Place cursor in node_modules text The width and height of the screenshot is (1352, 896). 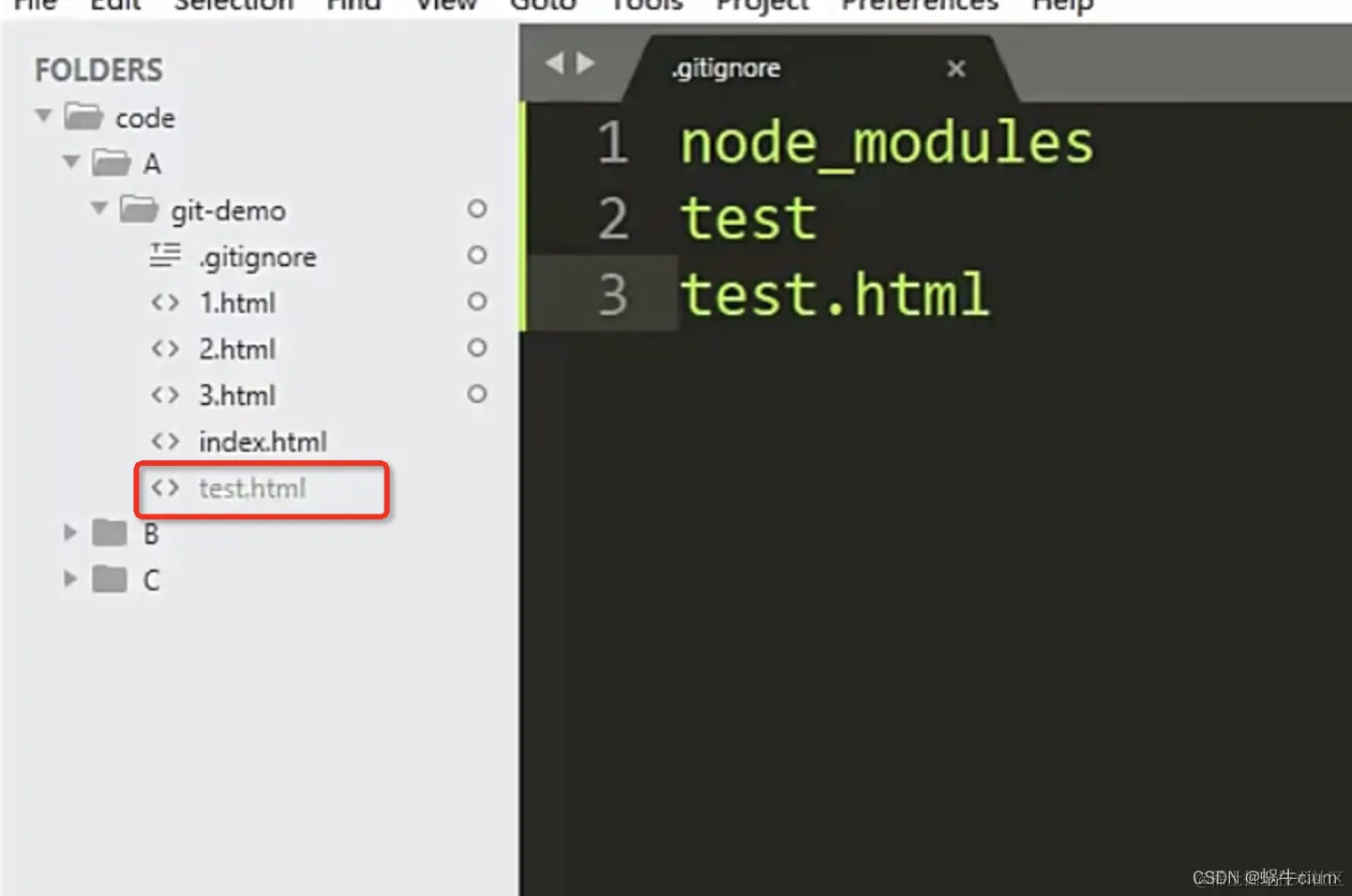[887, 143]
